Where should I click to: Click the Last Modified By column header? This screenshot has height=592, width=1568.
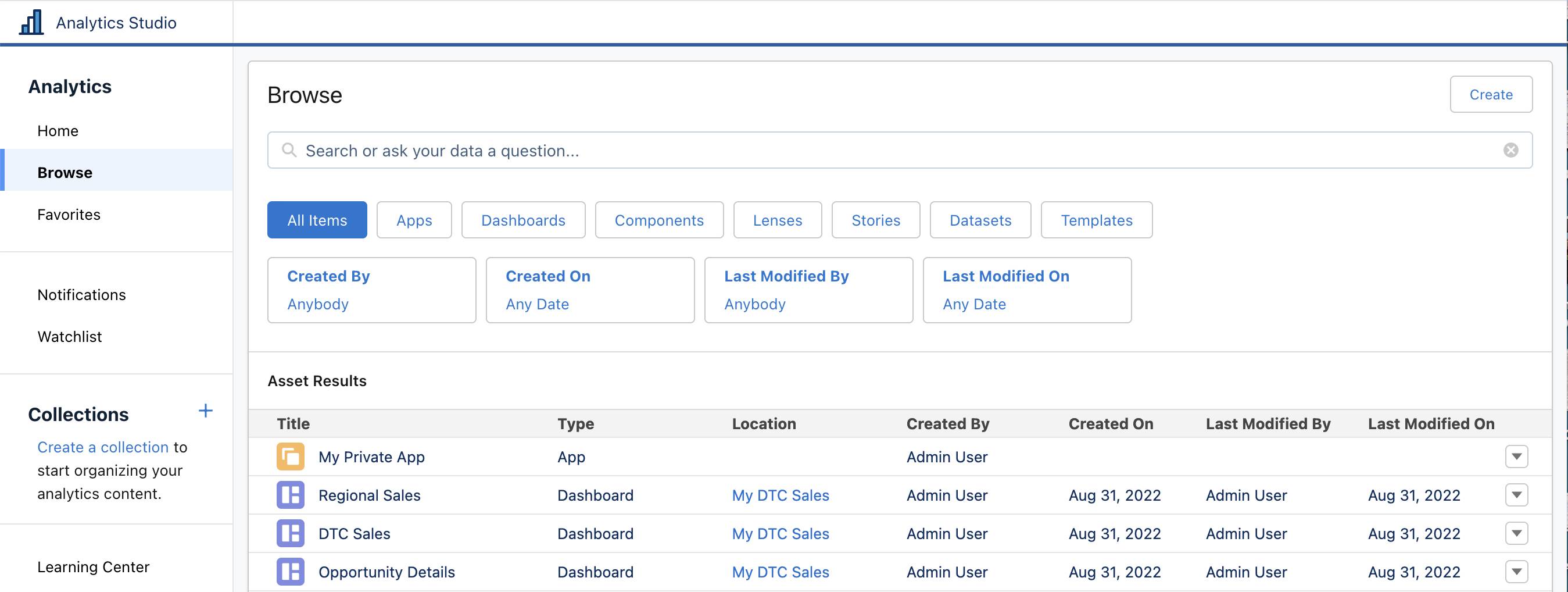(1268, 424)
